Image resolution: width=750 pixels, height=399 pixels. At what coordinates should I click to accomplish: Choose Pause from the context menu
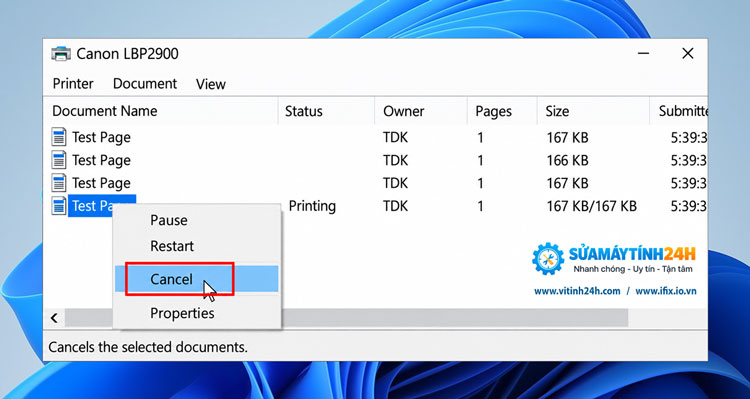tap(197, 220)
